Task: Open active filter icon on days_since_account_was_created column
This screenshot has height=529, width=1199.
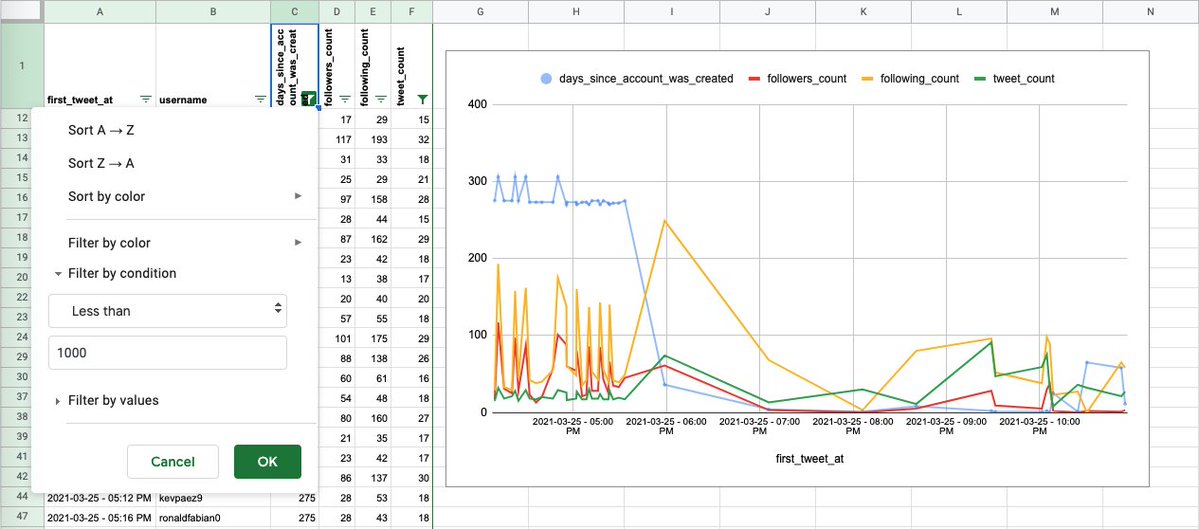Action: coord(309,99)
